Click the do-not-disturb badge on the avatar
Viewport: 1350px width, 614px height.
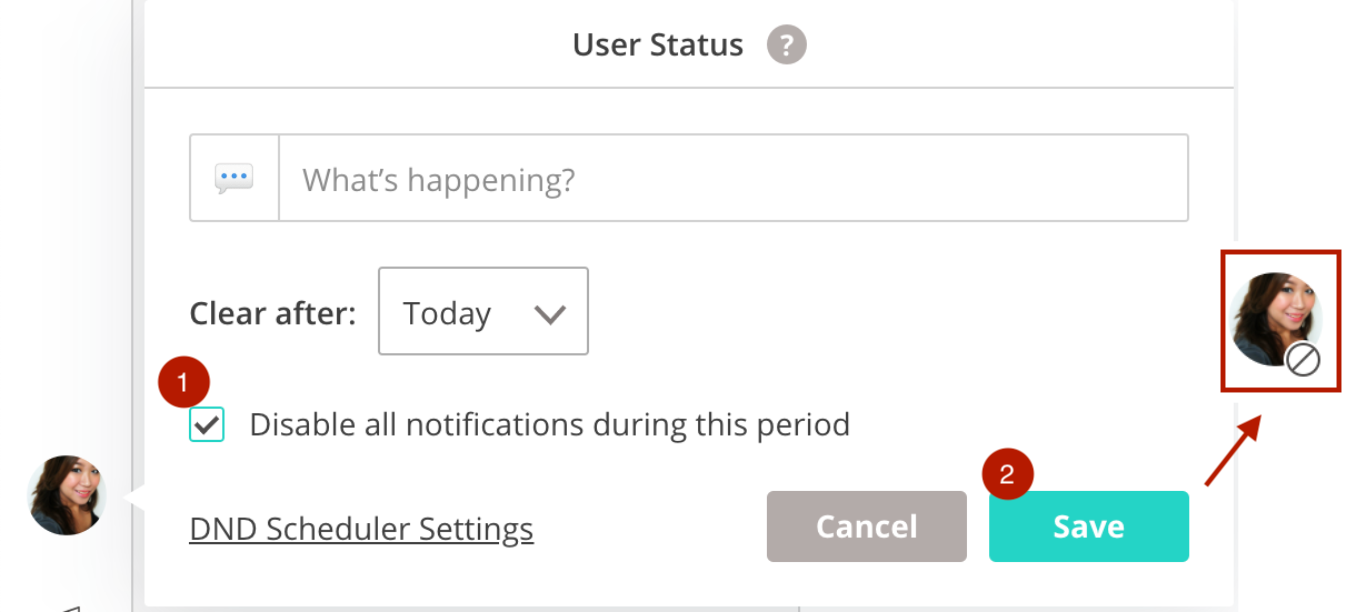(x=1303, y=359)
